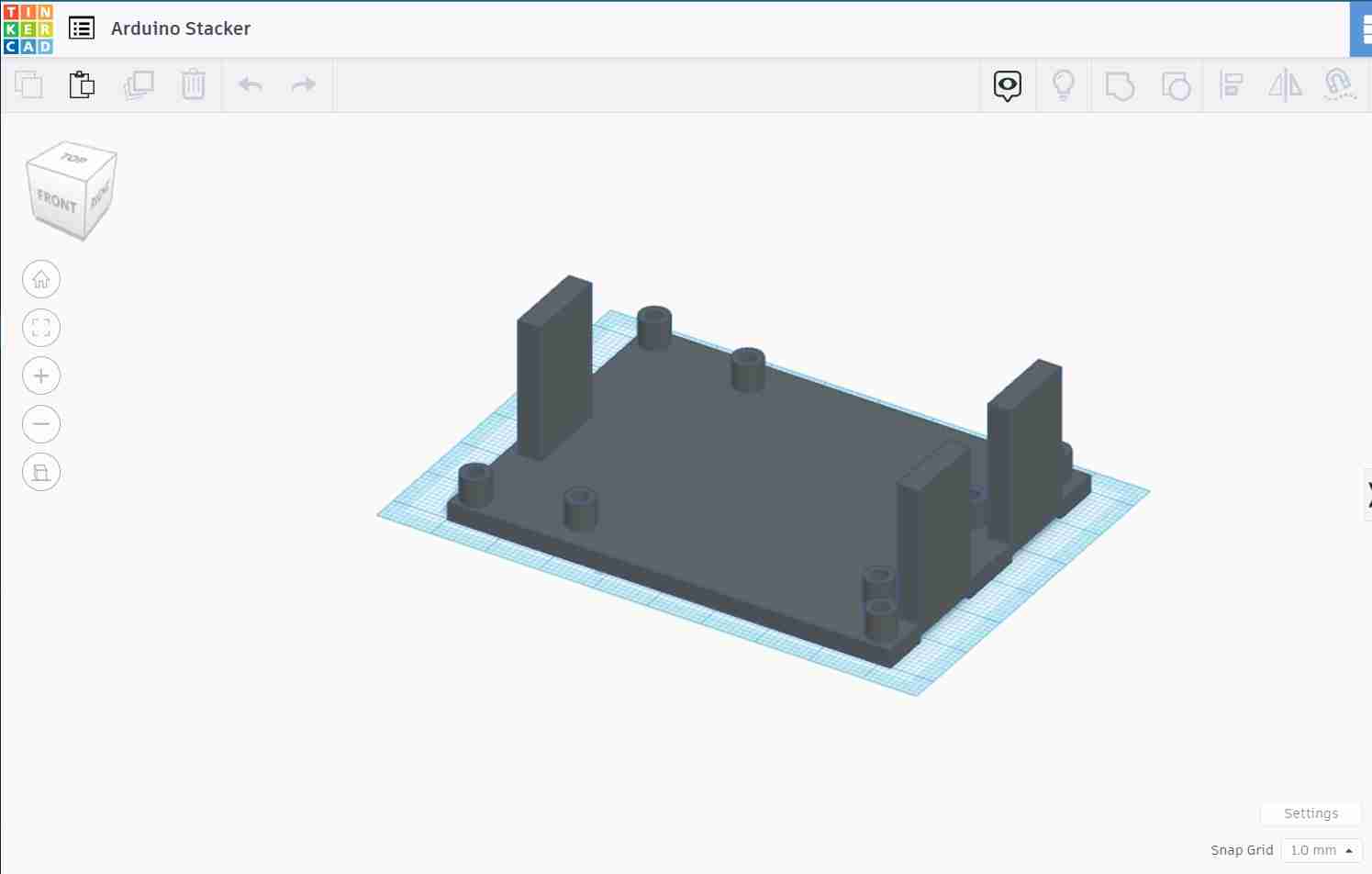Toggle hidden objects with the lightbulb icon
The image size is (1372, 874).
pos(1064,84)
